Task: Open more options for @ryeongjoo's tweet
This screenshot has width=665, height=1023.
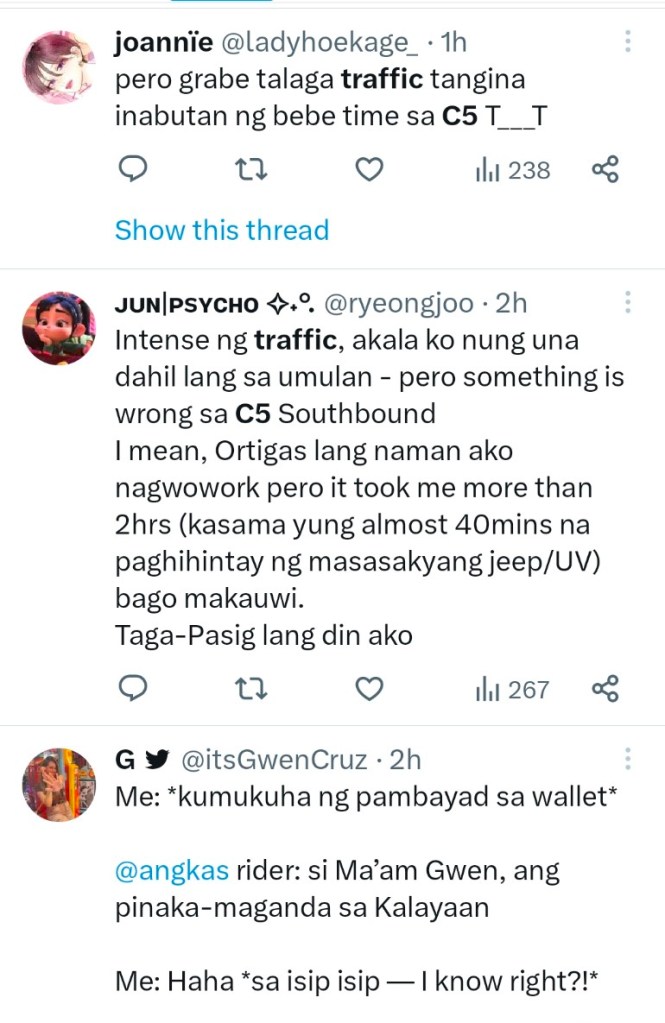Action: 627,303
